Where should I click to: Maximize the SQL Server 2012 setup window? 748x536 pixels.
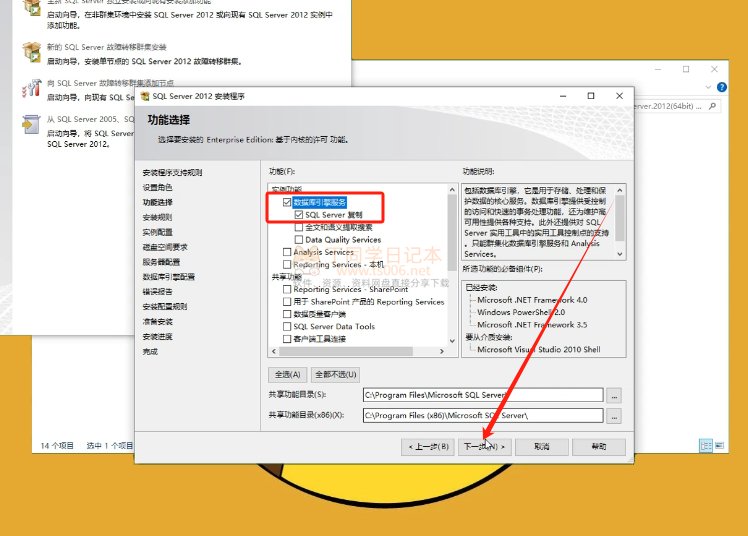coord(591,96)
